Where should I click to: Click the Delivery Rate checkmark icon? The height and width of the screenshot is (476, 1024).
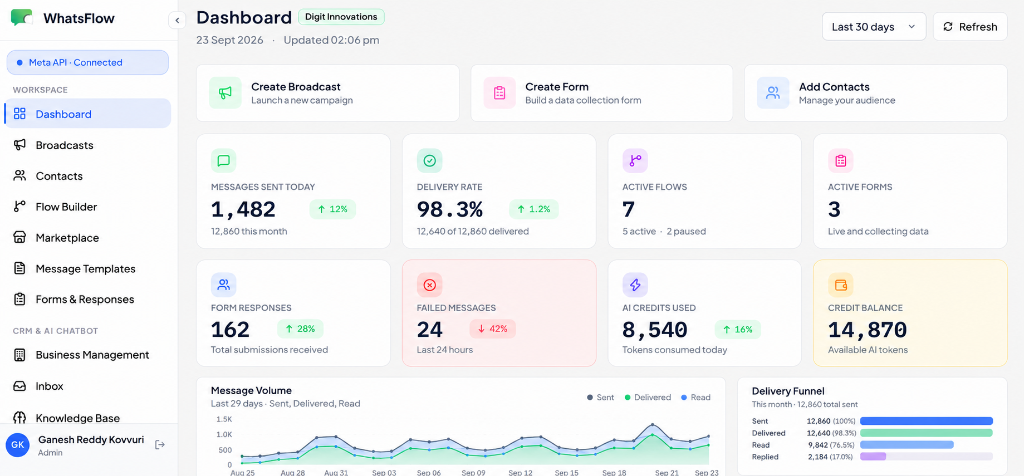click(430, 160)
